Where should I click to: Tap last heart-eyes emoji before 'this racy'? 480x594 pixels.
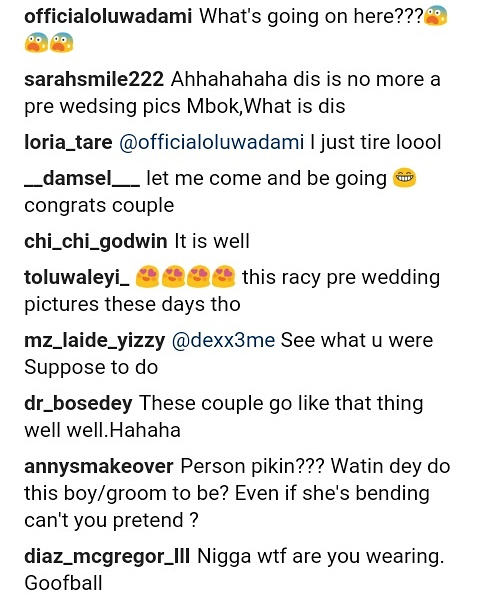pyautogui.click(x=224, y=277)
